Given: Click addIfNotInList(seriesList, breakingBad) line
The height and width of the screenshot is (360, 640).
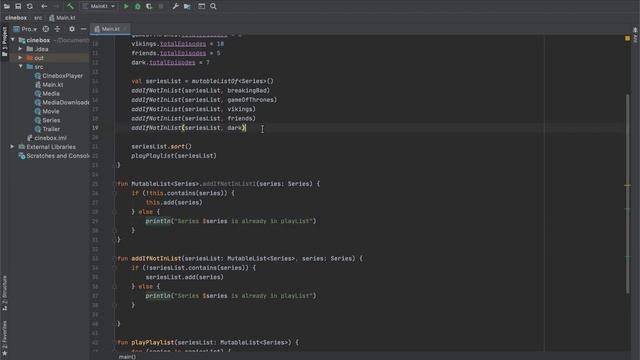Looking at the screenshot, I should pyautogui.click(x=200, y=90).
